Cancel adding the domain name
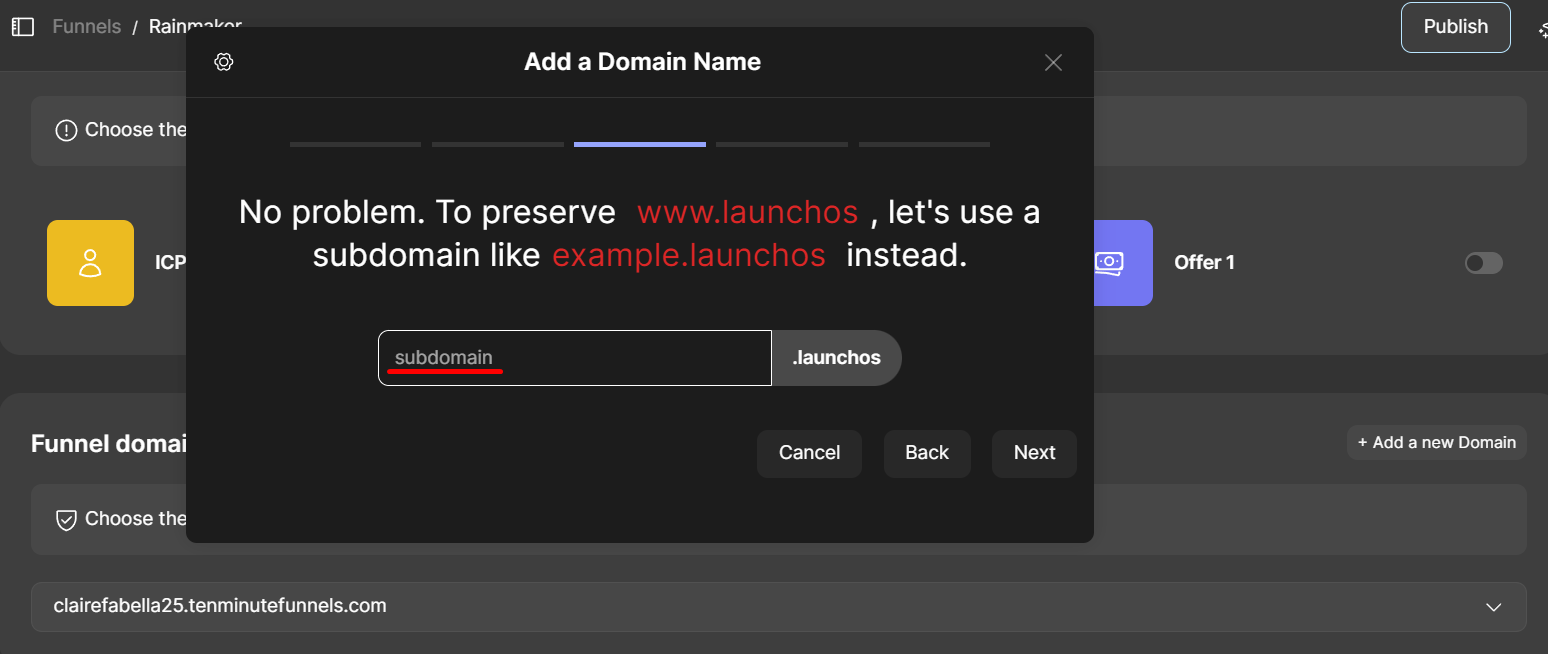This screenshot has width=1548, height=654. [x=809, y=453]
